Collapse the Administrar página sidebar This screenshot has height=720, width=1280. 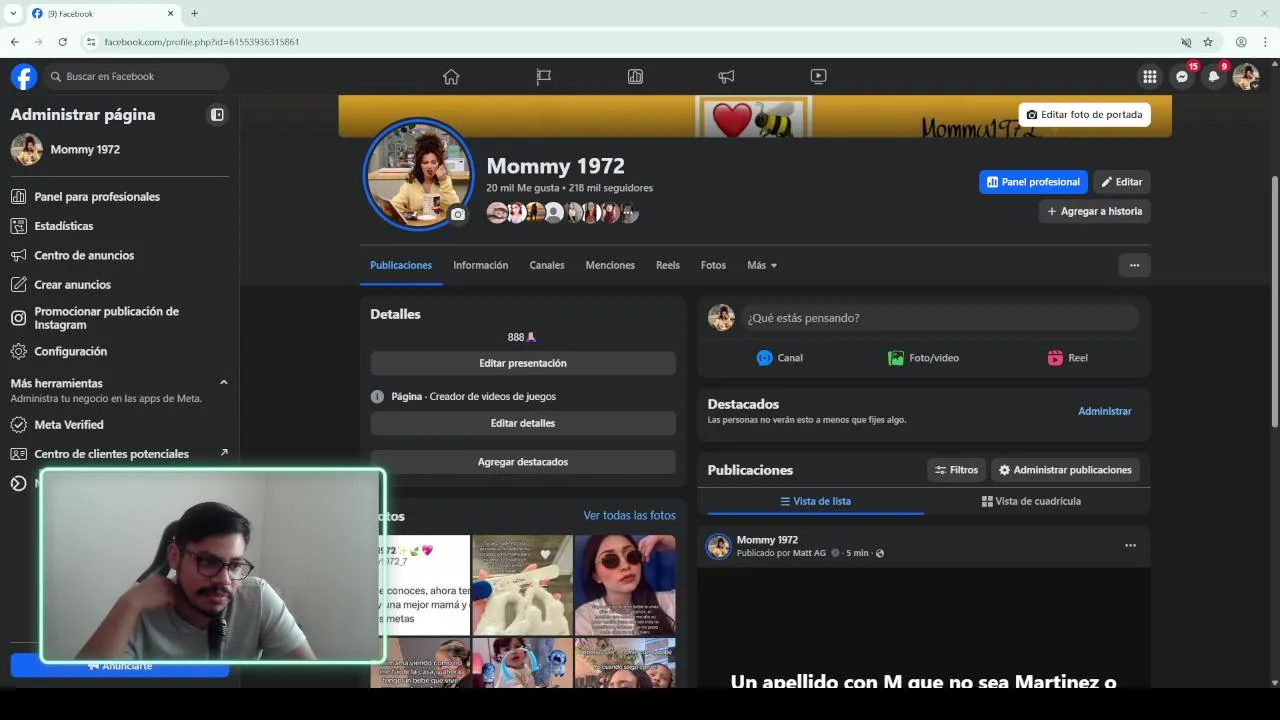(x=217, y=115)
